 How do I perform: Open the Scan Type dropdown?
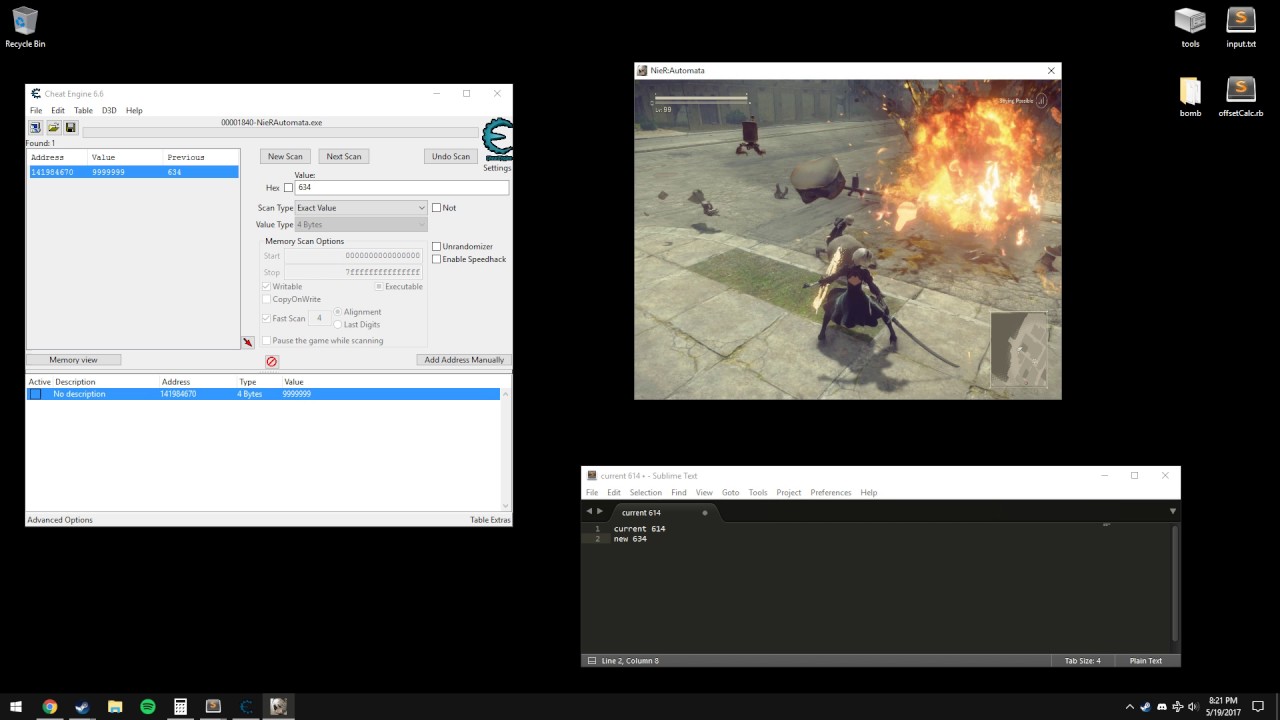click(361, 208)
